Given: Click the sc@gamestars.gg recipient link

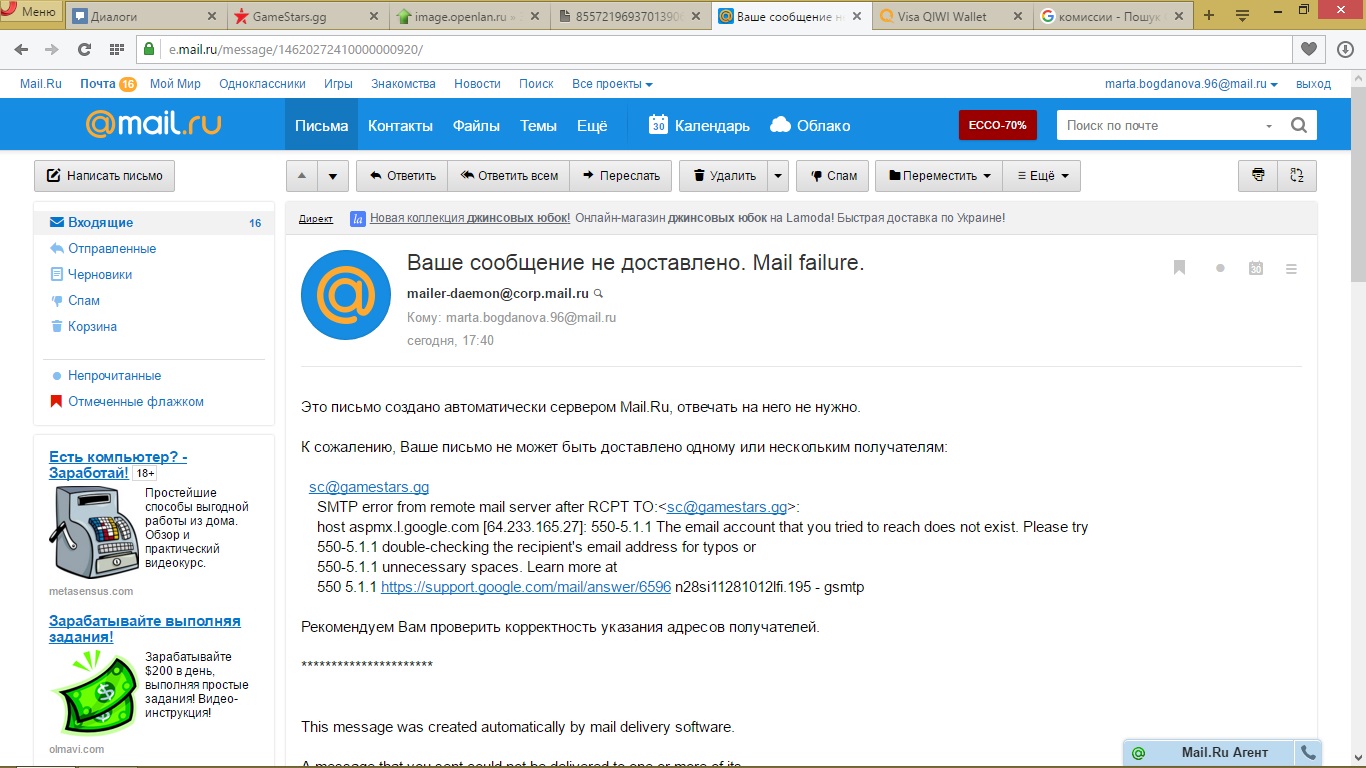Looking at the screenshot, I should pos(369,487).
